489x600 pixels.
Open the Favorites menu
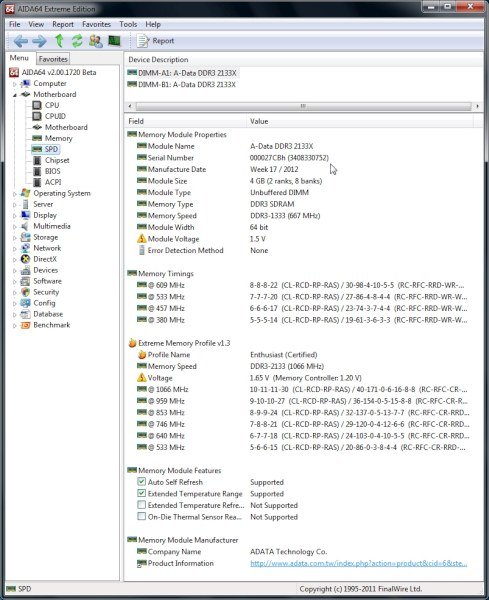tap(96, 24)
